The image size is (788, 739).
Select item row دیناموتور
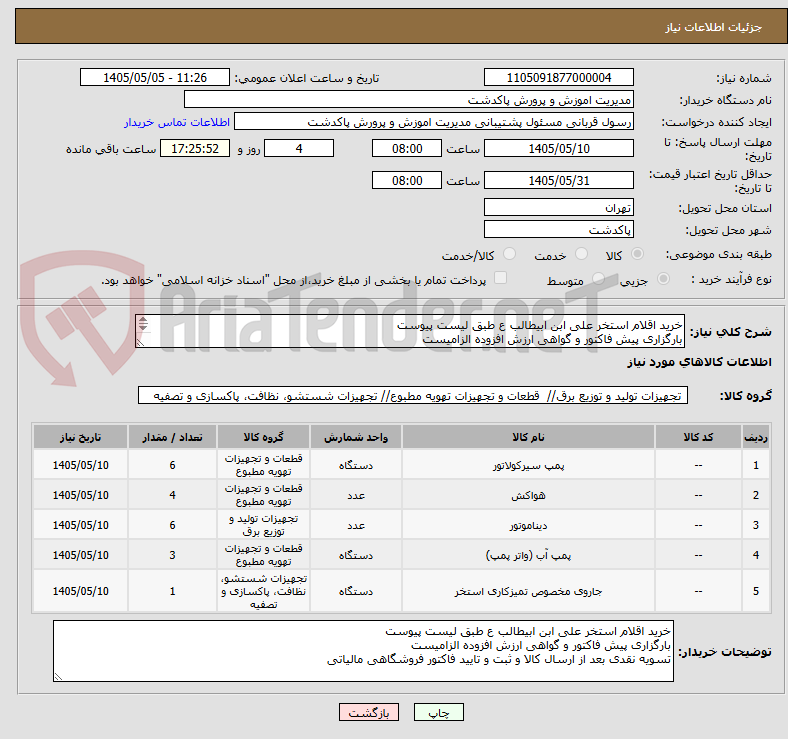pos(402,525)
